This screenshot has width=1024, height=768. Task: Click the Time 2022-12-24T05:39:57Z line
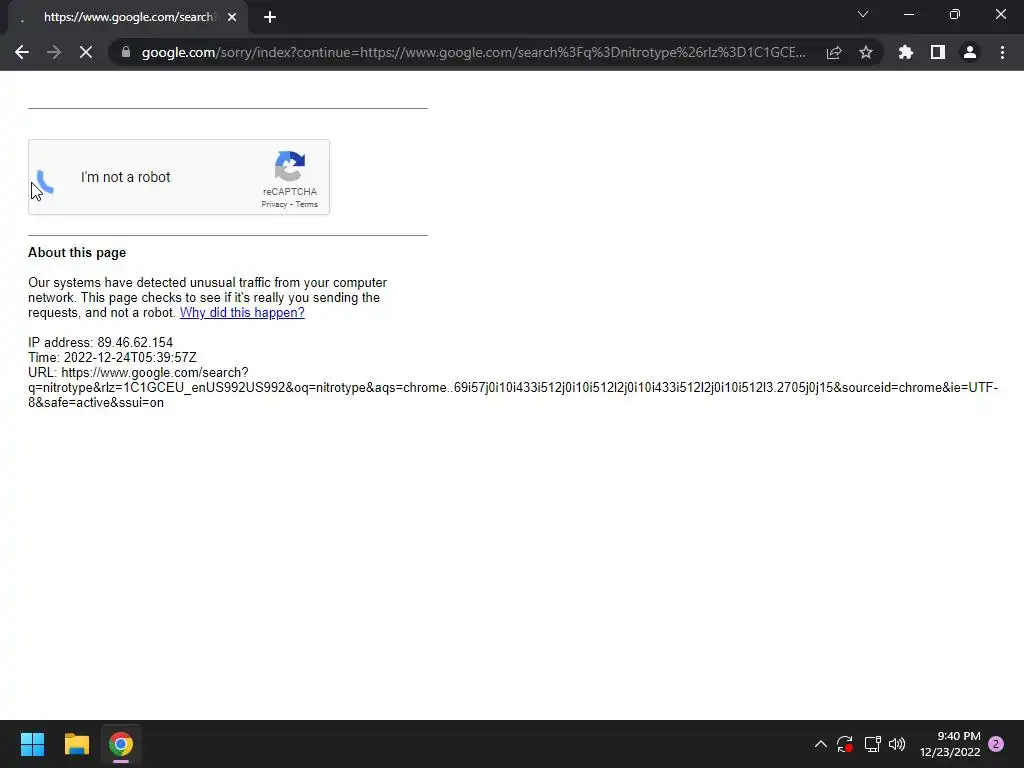(112, 357)
